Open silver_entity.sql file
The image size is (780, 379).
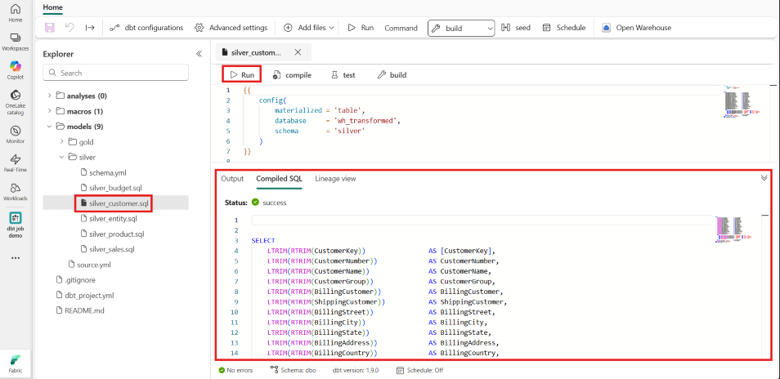[x=109, y=218]
